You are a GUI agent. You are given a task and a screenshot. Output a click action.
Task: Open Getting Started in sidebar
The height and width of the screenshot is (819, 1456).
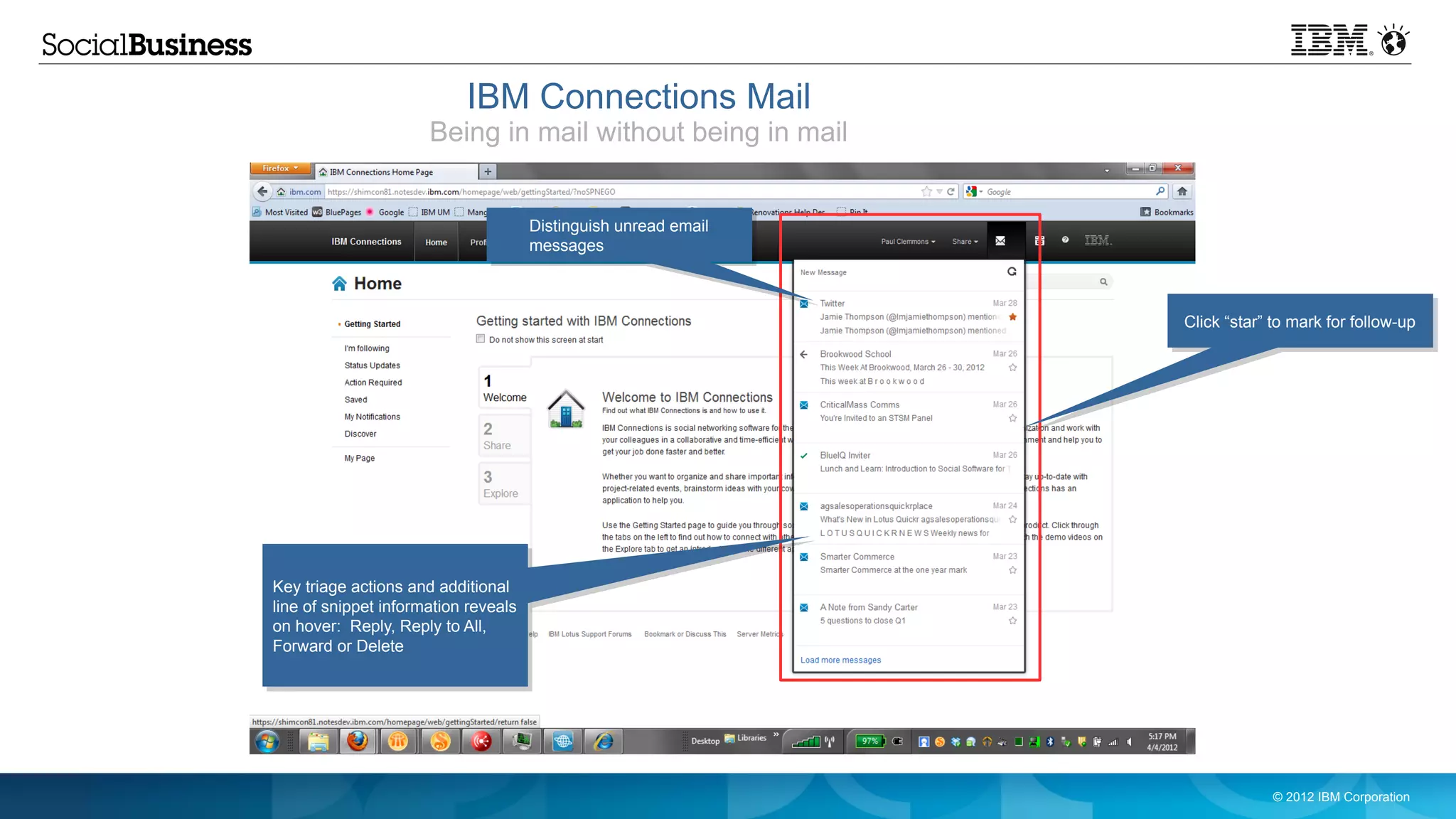(372, 324)
